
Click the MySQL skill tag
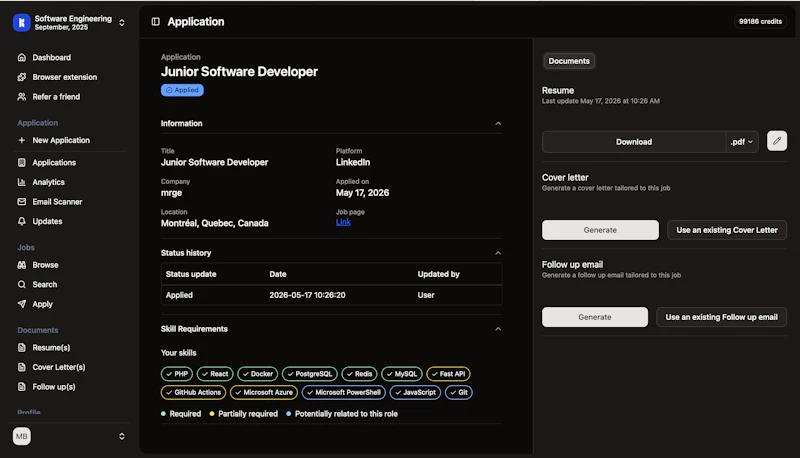[x=402, y=374]
